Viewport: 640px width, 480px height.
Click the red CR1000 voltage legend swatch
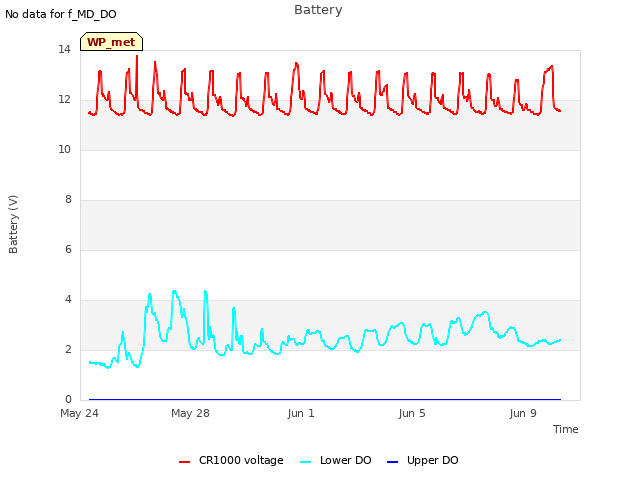tap(184, 462)
